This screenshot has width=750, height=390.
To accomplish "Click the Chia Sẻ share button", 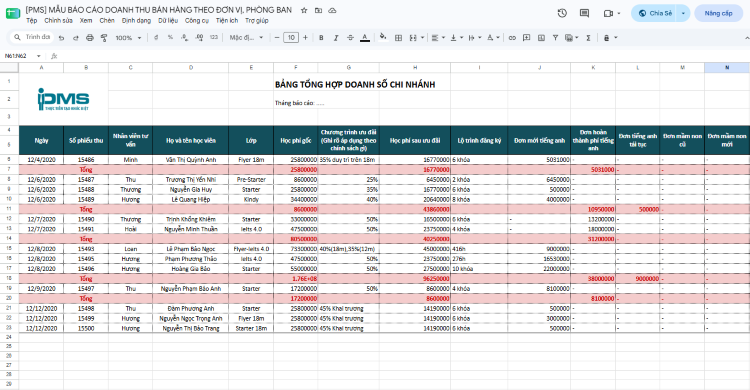I will point(655,13).
